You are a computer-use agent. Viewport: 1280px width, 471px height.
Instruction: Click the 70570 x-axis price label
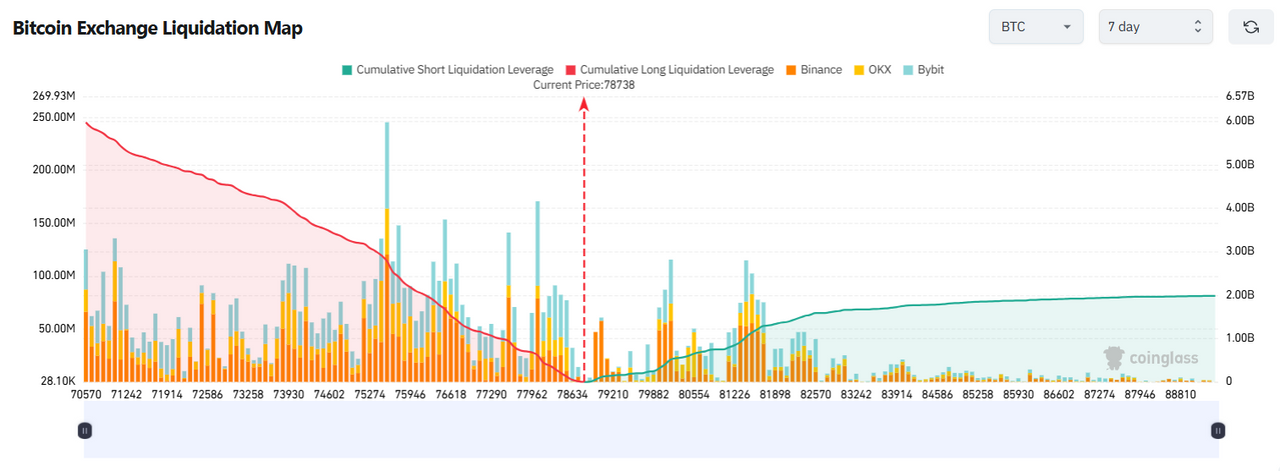tap(86, 395)
